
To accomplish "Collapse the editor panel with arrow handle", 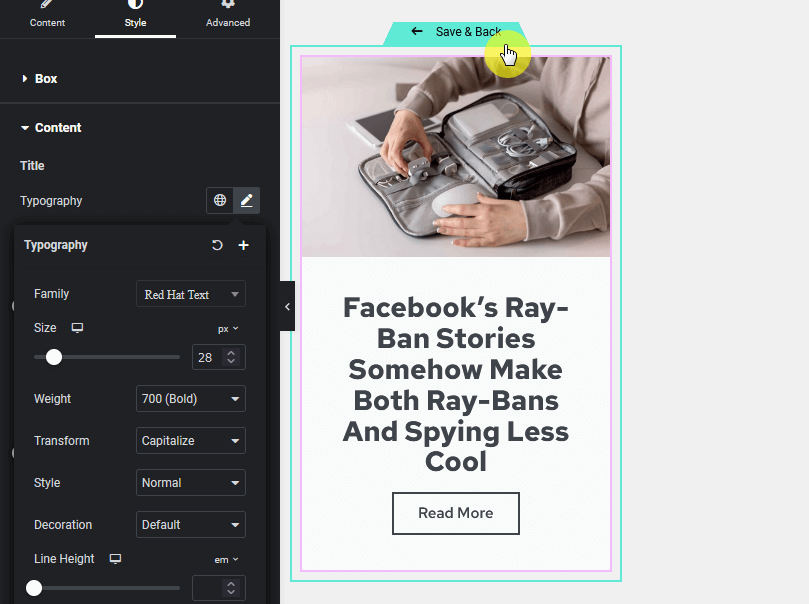I will pyautogui.click(x=287, y=306).
